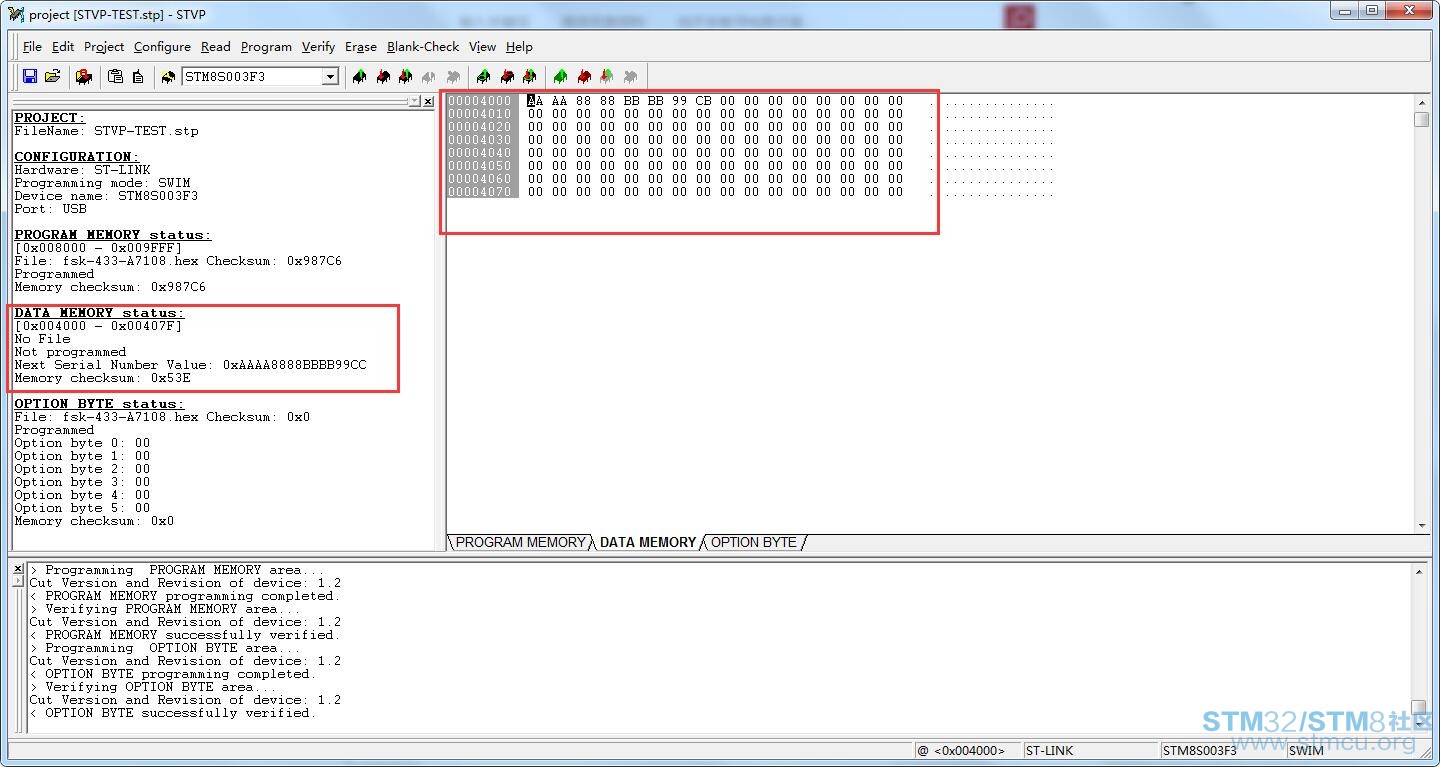Click the CB byte in row 00004000
1440x767 pixels.
click(x=703, y=101)
